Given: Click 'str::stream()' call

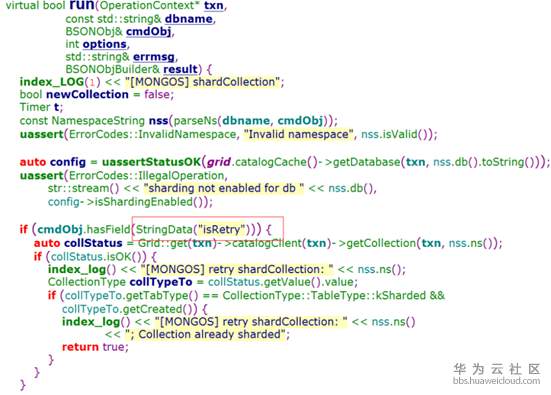Looking at the screenshot, I should point(84,188).
